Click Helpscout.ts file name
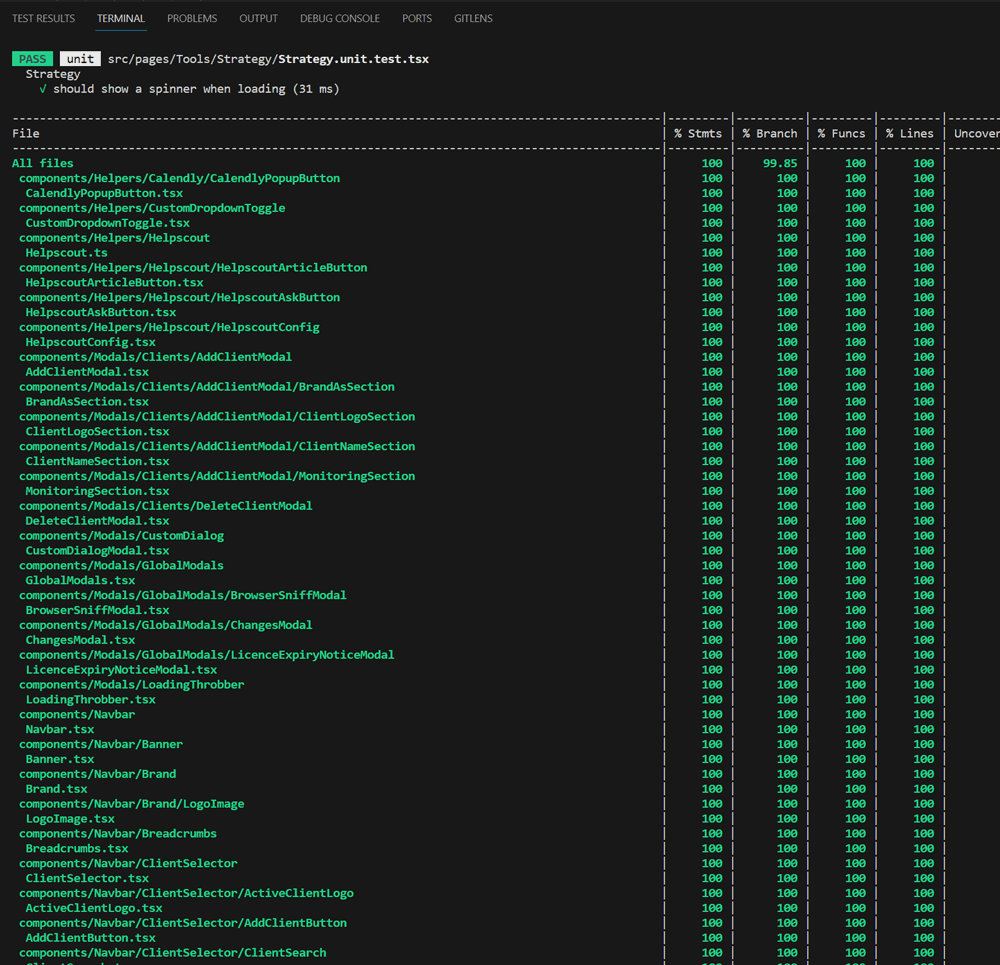 click(66, 253)
